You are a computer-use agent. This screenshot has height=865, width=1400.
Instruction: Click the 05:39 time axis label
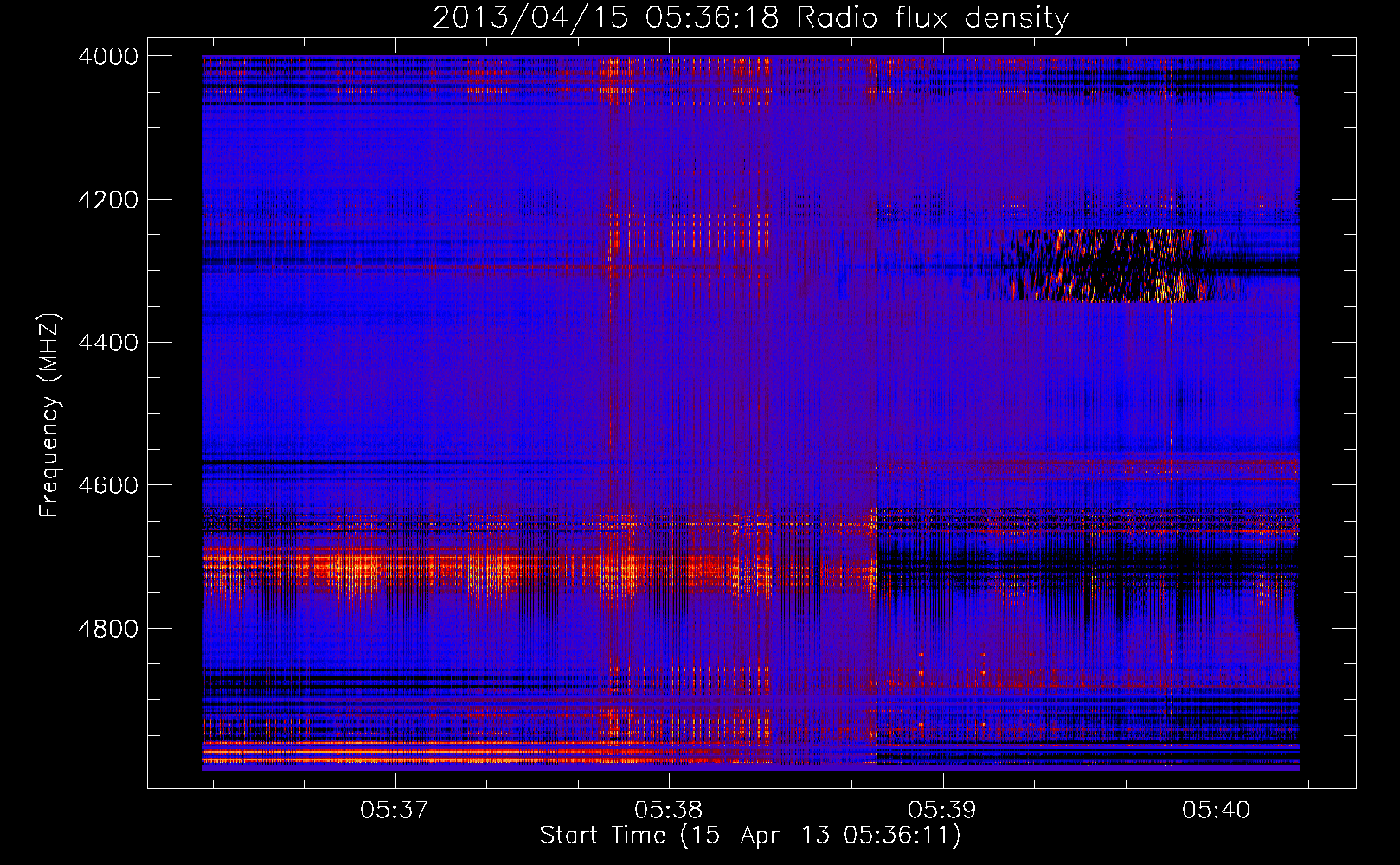(941, 811)
